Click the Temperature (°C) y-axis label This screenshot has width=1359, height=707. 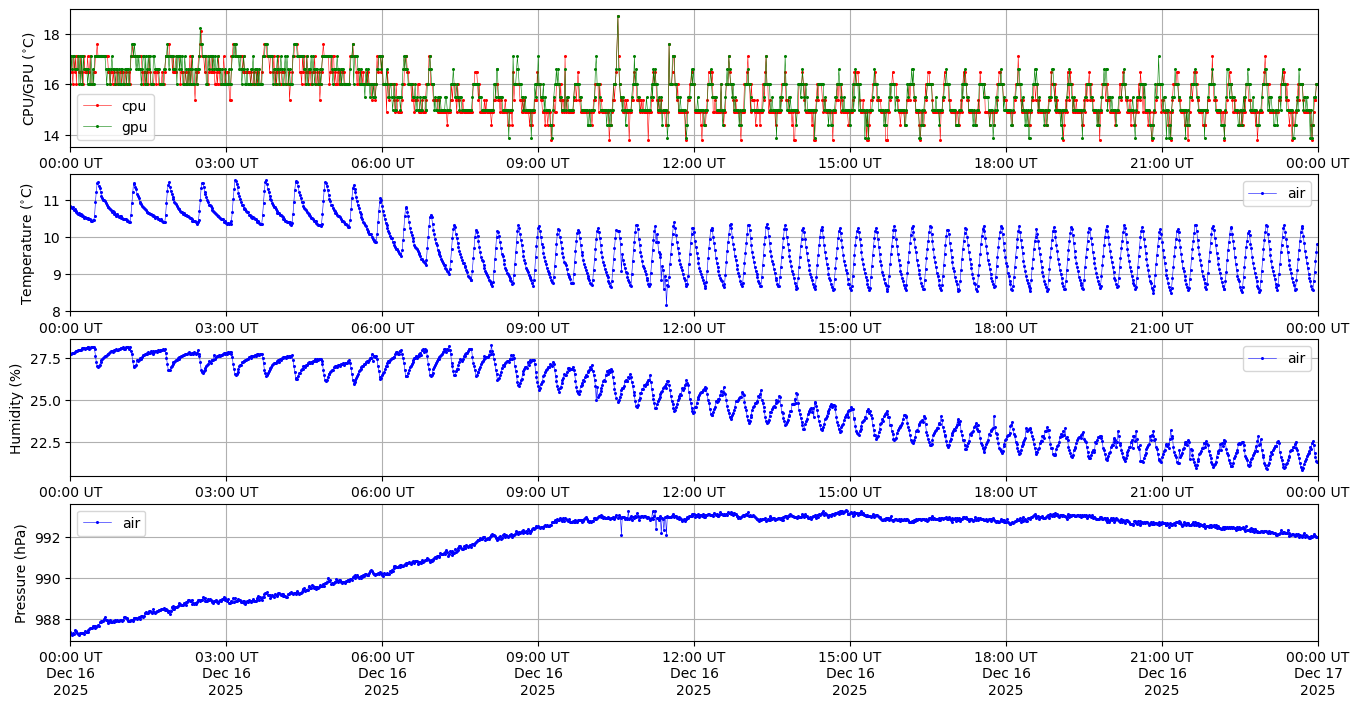point(28,243)
